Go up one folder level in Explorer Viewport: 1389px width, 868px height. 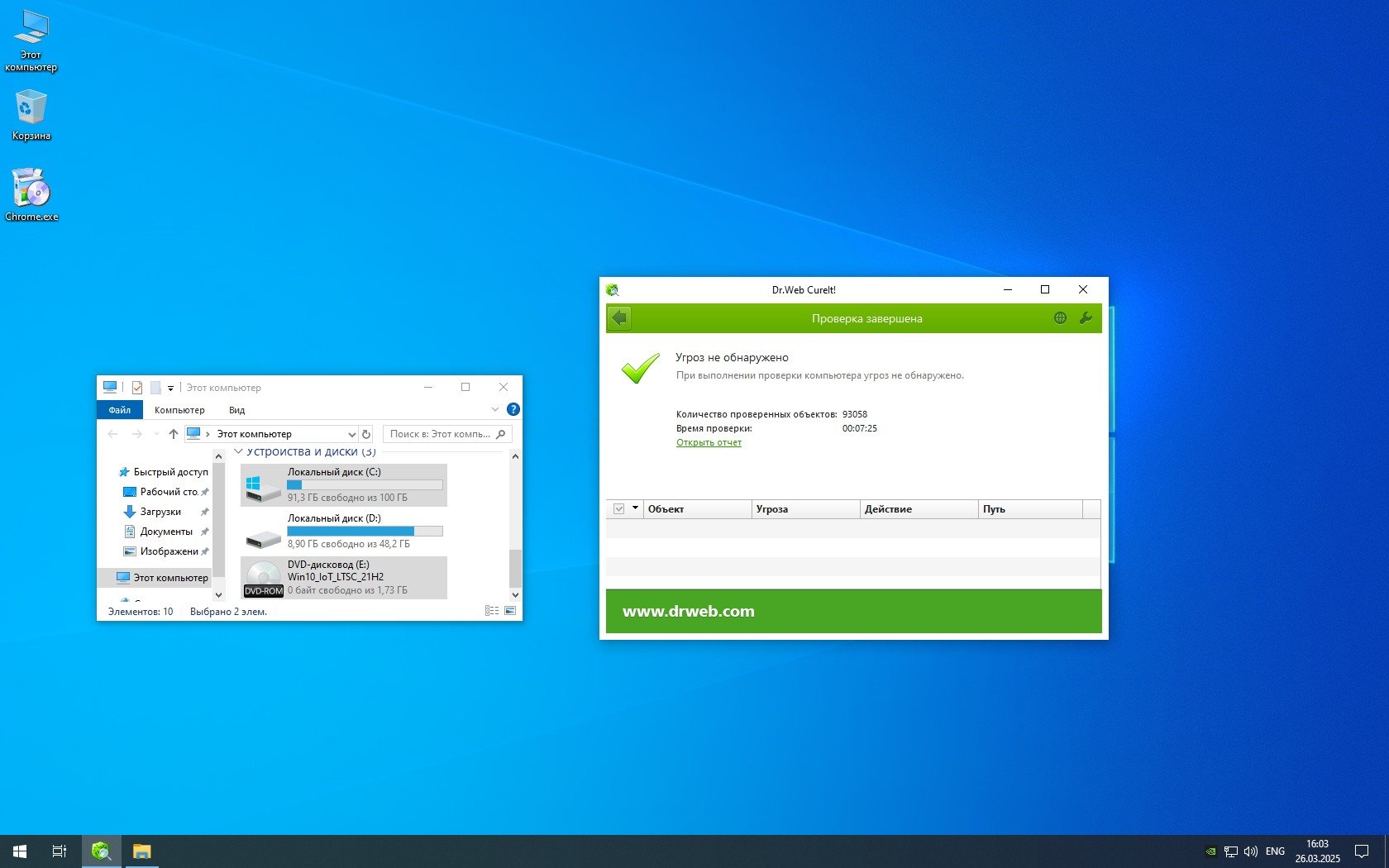pos(173,434)
